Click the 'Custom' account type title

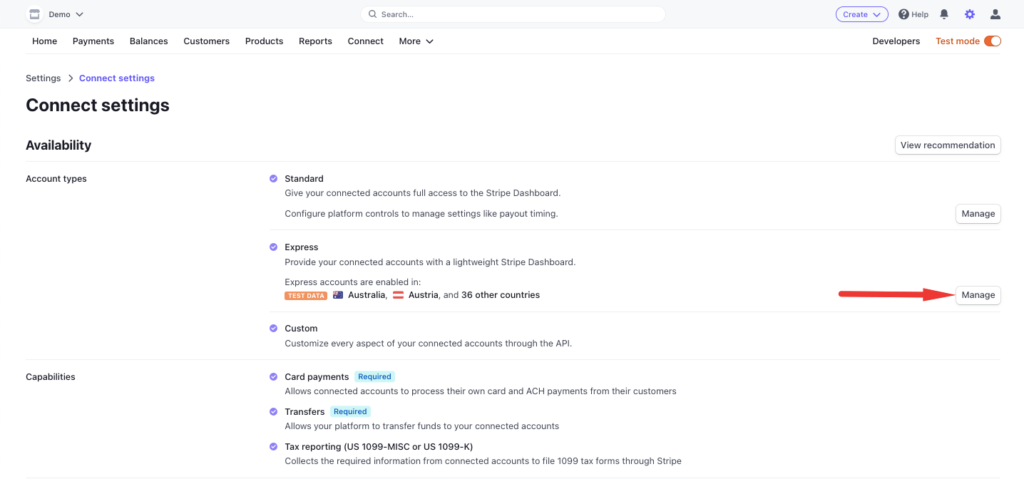tap(301, 329)
